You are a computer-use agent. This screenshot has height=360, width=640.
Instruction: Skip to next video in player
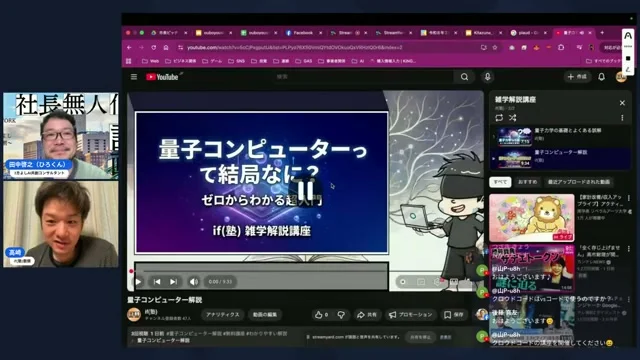[x=173, y=282]
